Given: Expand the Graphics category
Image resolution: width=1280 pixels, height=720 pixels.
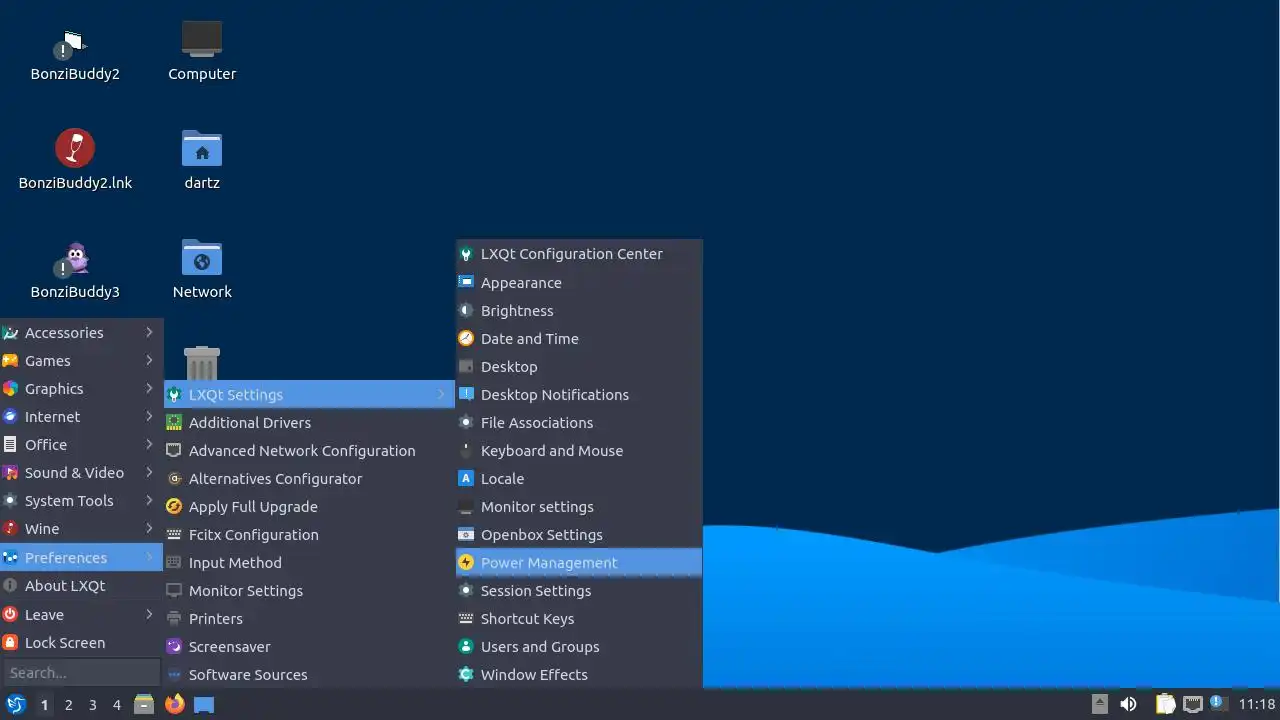Looking at the screenshot, I should point(81,388).
